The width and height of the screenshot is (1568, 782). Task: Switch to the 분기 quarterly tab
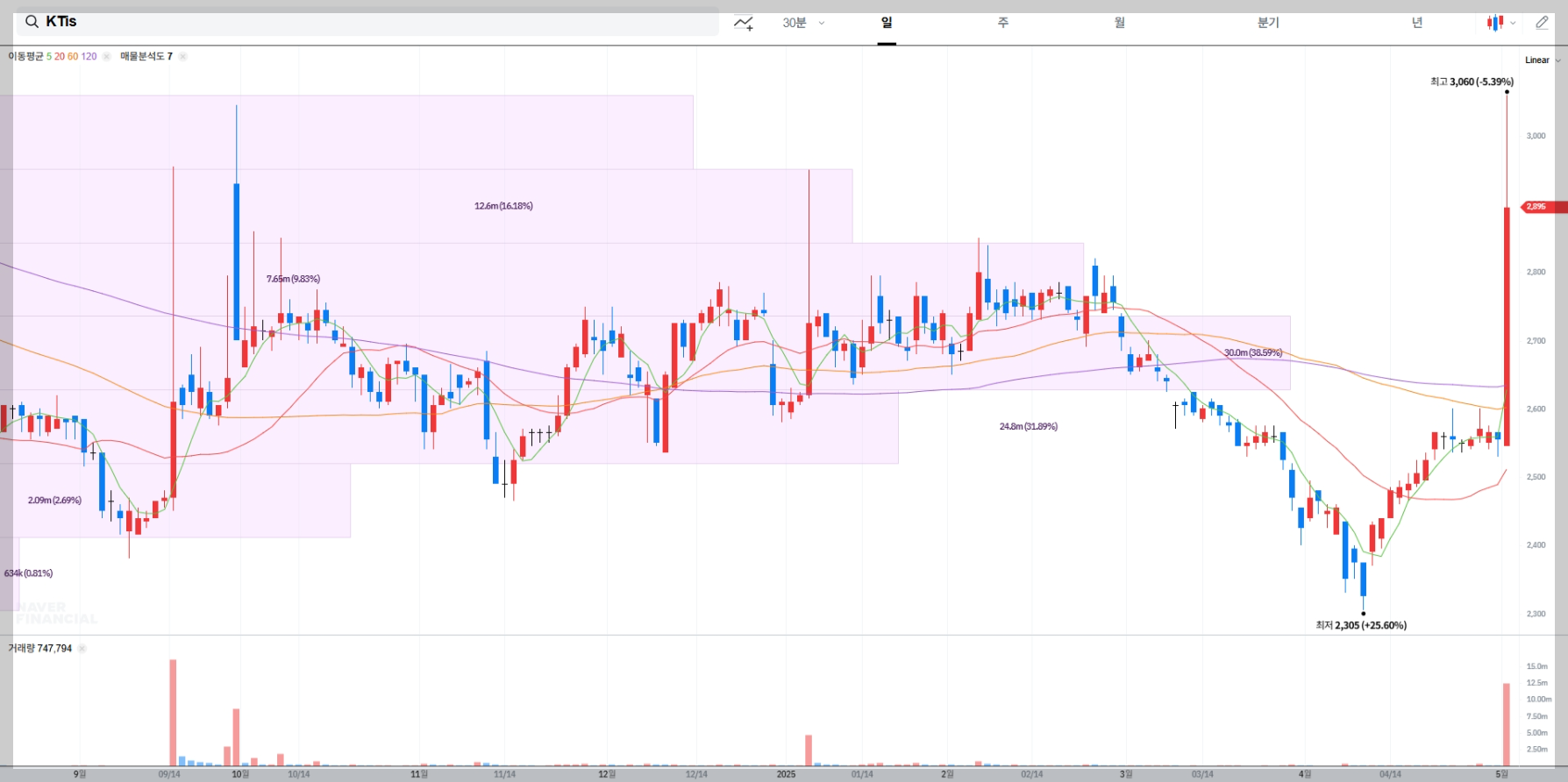[x=1268, y=23]
